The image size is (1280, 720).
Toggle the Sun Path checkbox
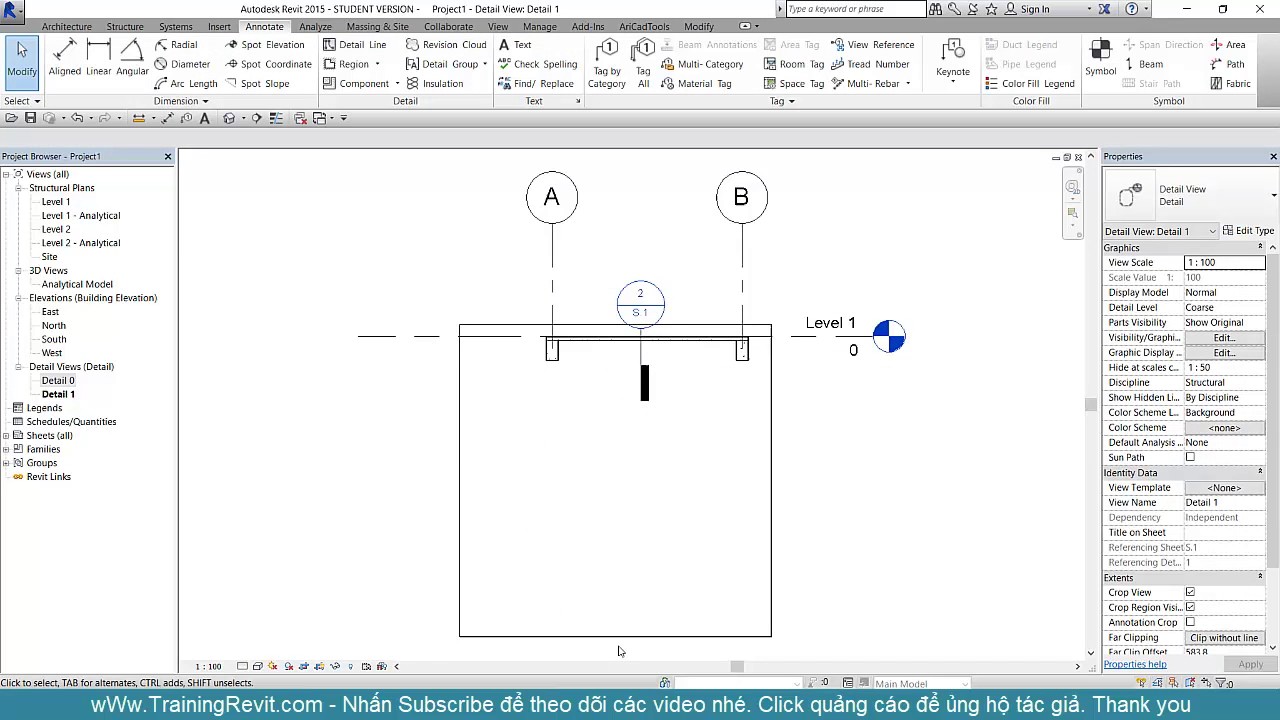[1190, 457]
